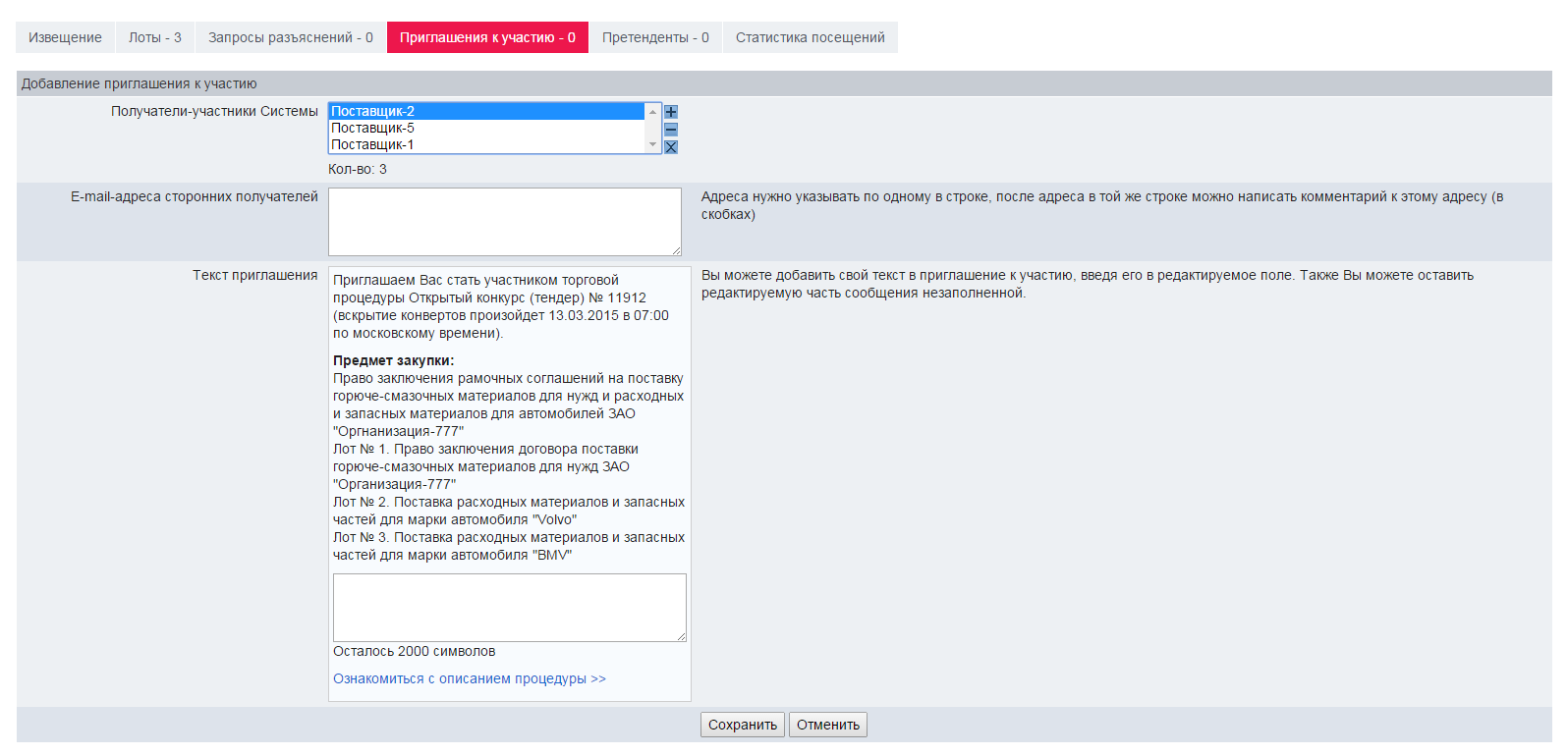Open link Ознакомиться с описанием процедуры

[470, 678]
